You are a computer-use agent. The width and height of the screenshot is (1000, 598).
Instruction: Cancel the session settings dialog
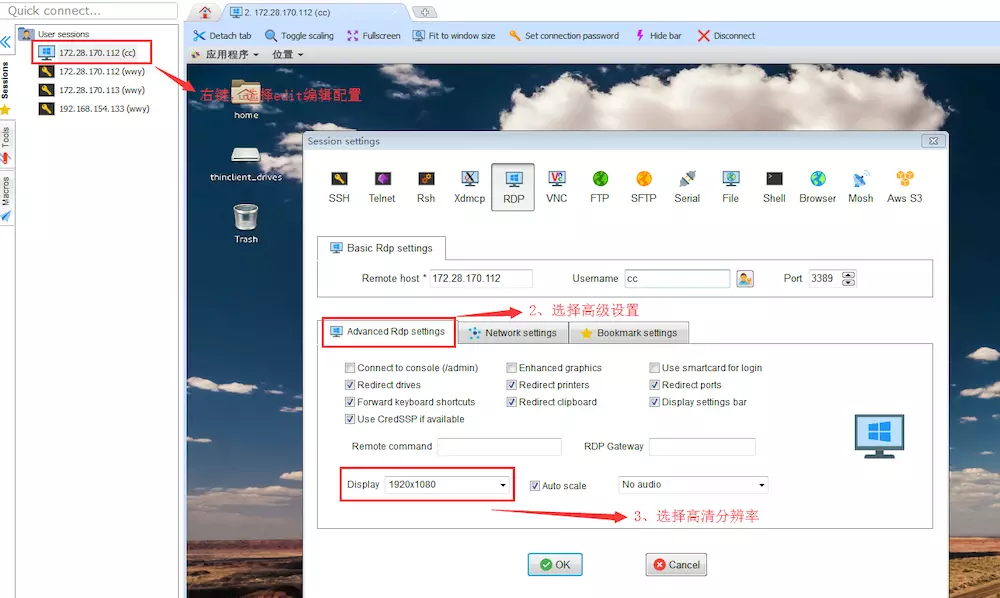point(676,565)
